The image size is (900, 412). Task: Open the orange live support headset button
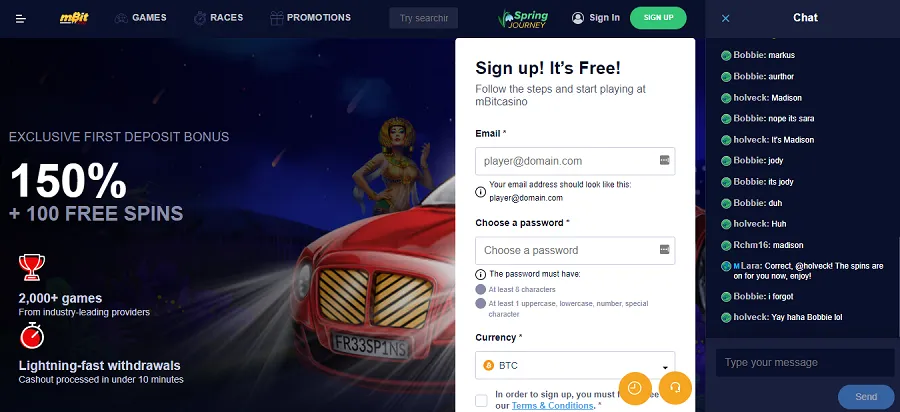pyautogui.click(x=676, y=388)
